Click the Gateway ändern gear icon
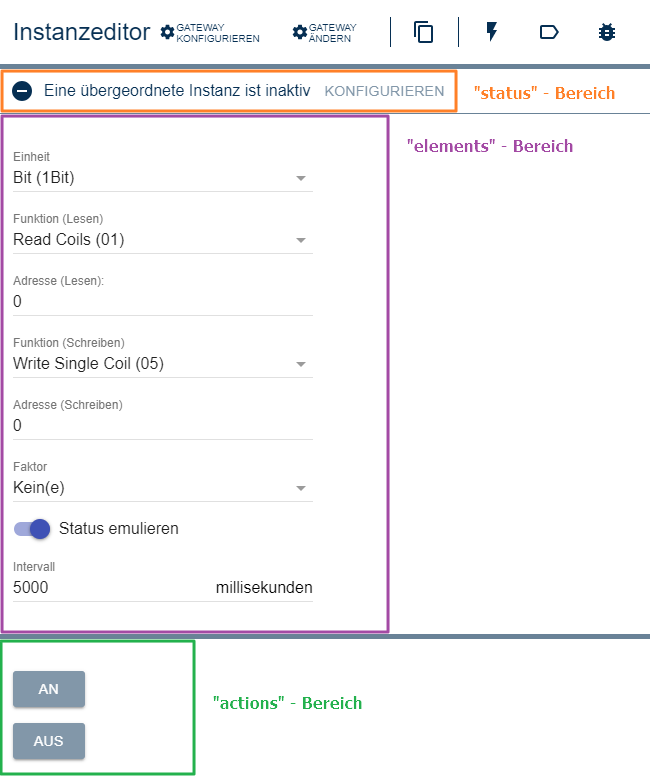The height and width of the screenshot is (777, 650). 300,33
